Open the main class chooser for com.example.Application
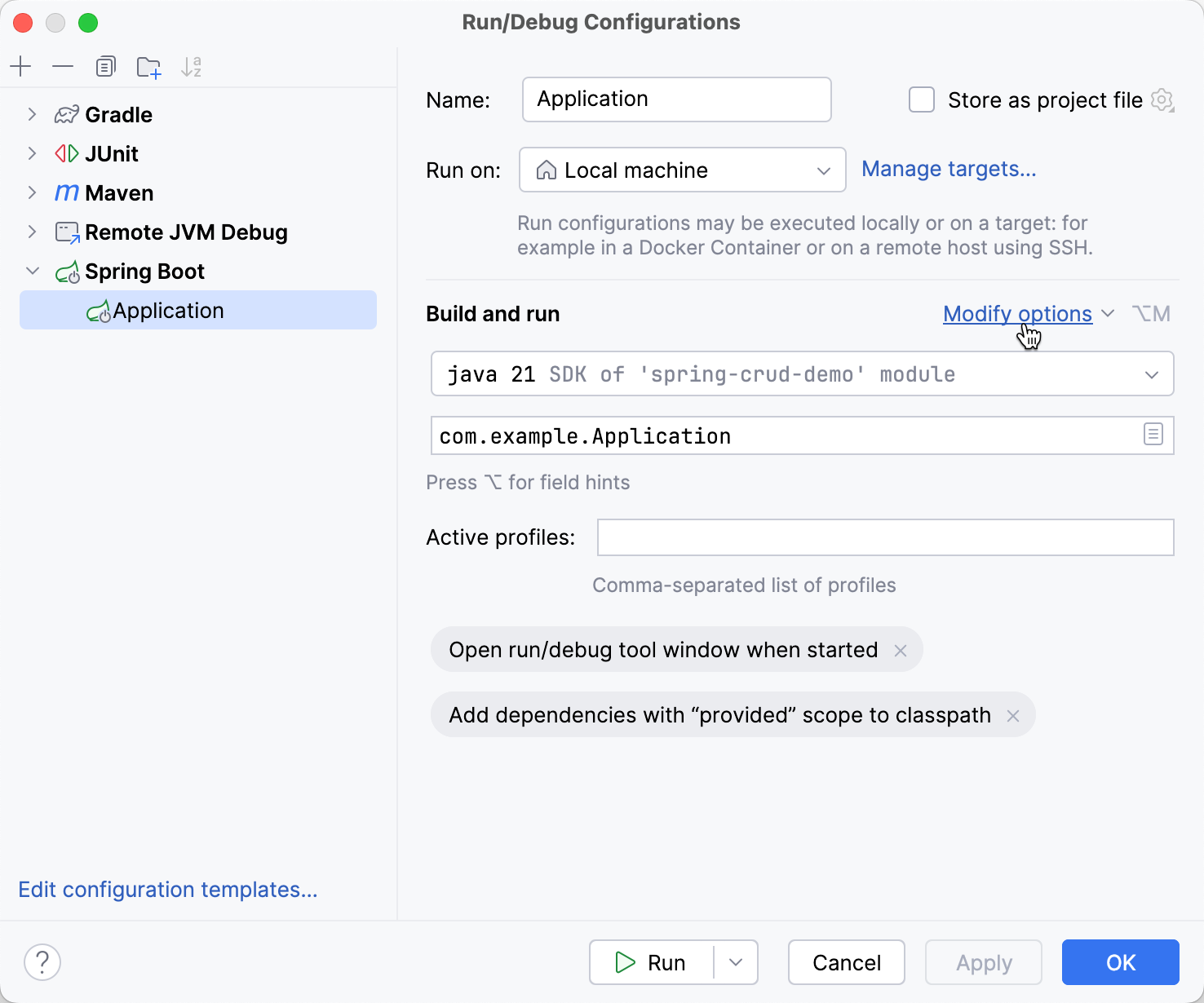1204x1003 pixels. 1153,435
